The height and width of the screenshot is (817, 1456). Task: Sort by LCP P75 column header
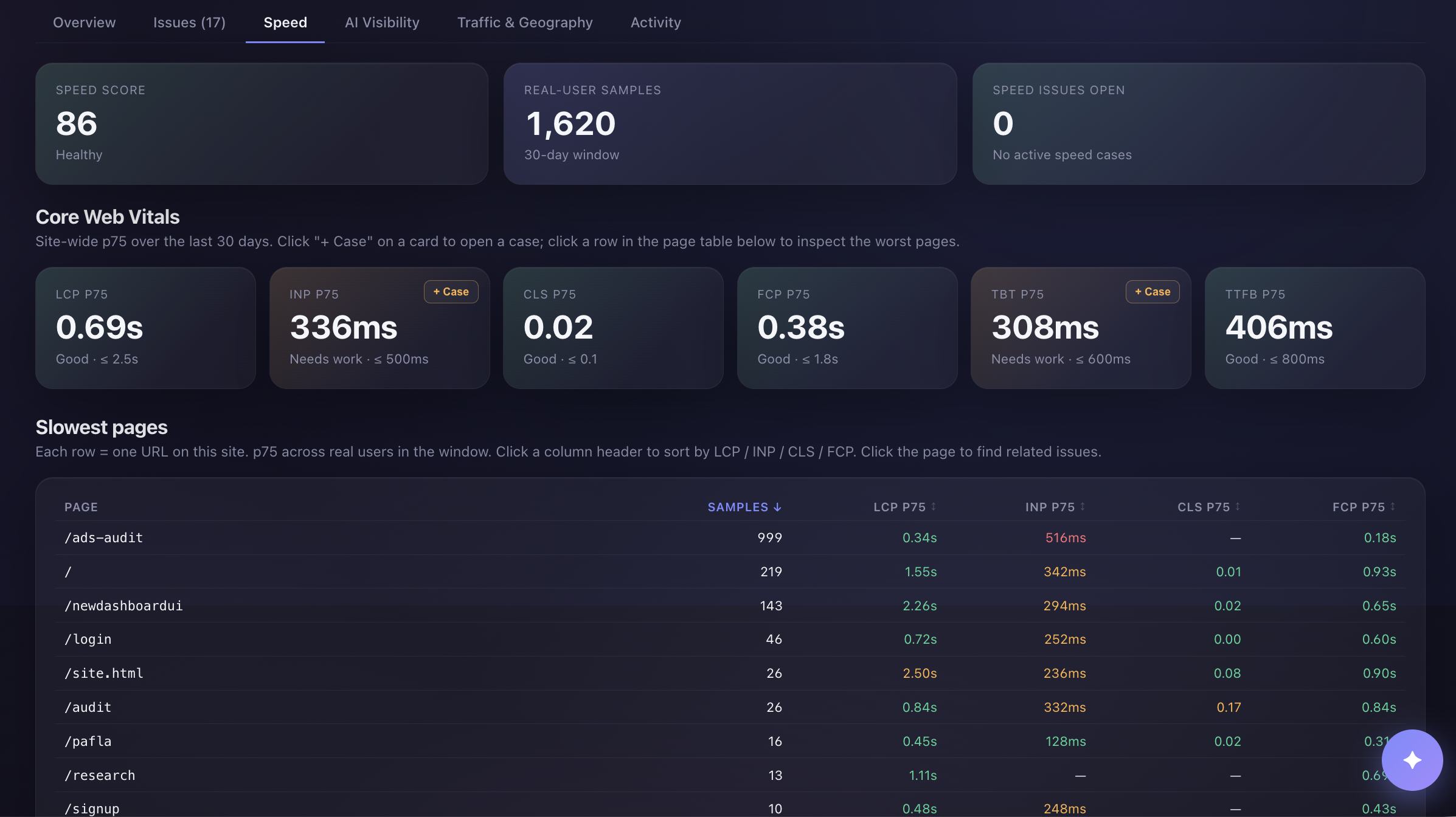pyautogui.click(x=904, y=507)
